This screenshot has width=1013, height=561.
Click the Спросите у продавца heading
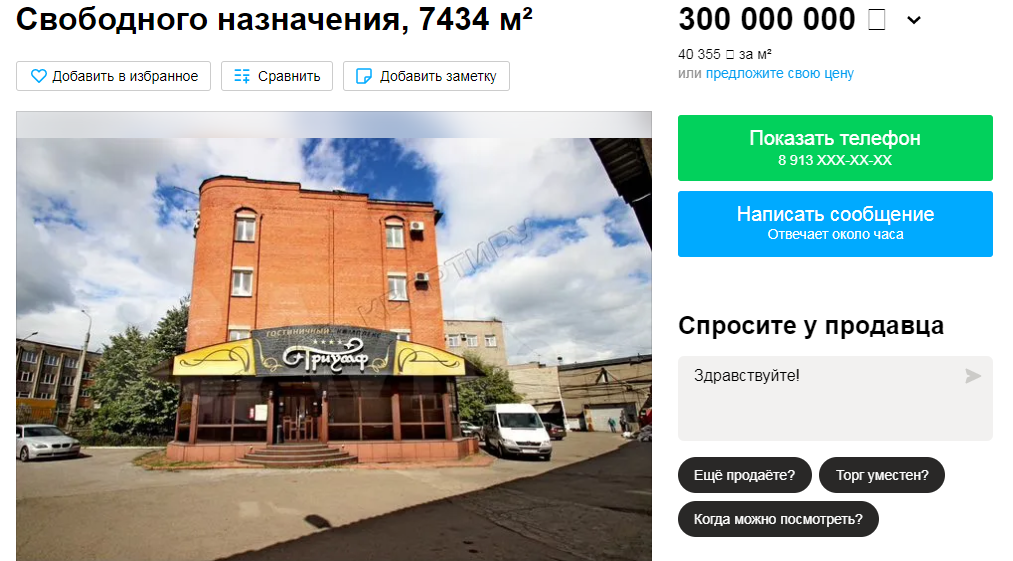click(811, 325)
